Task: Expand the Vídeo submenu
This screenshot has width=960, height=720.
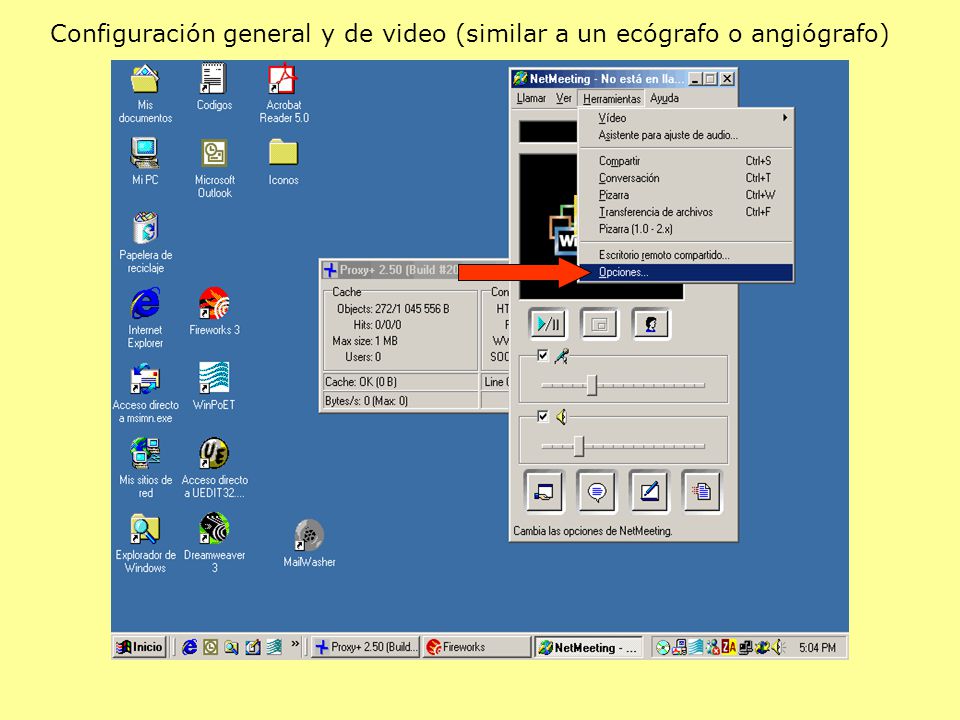Action: pyautogui.click(x=686, y=118)
